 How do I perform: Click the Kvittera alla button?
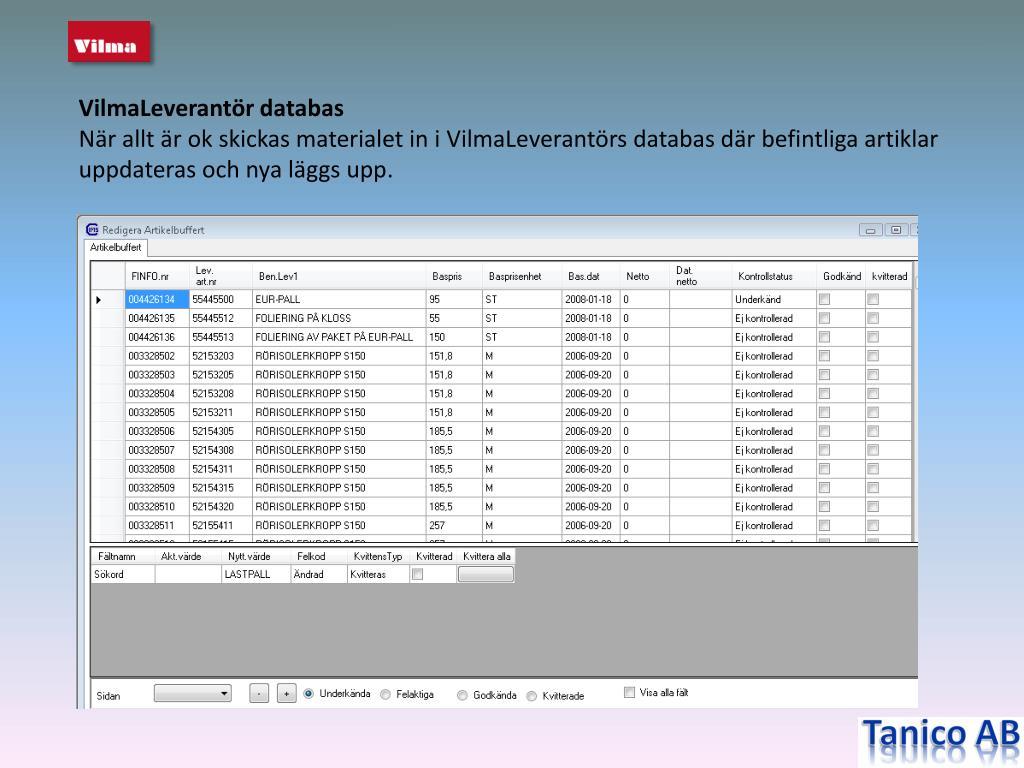[x=486, y=574]
